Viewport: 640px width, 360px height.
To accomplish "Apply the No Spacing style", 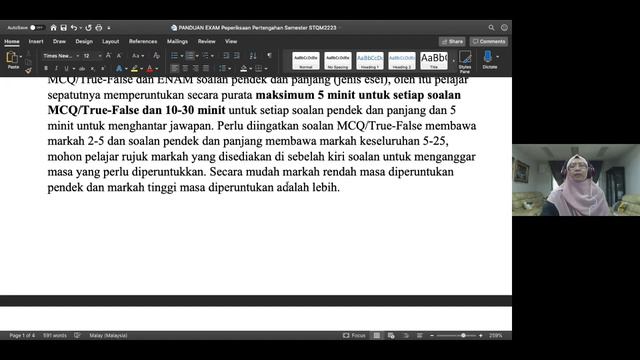I will point(338,60).
